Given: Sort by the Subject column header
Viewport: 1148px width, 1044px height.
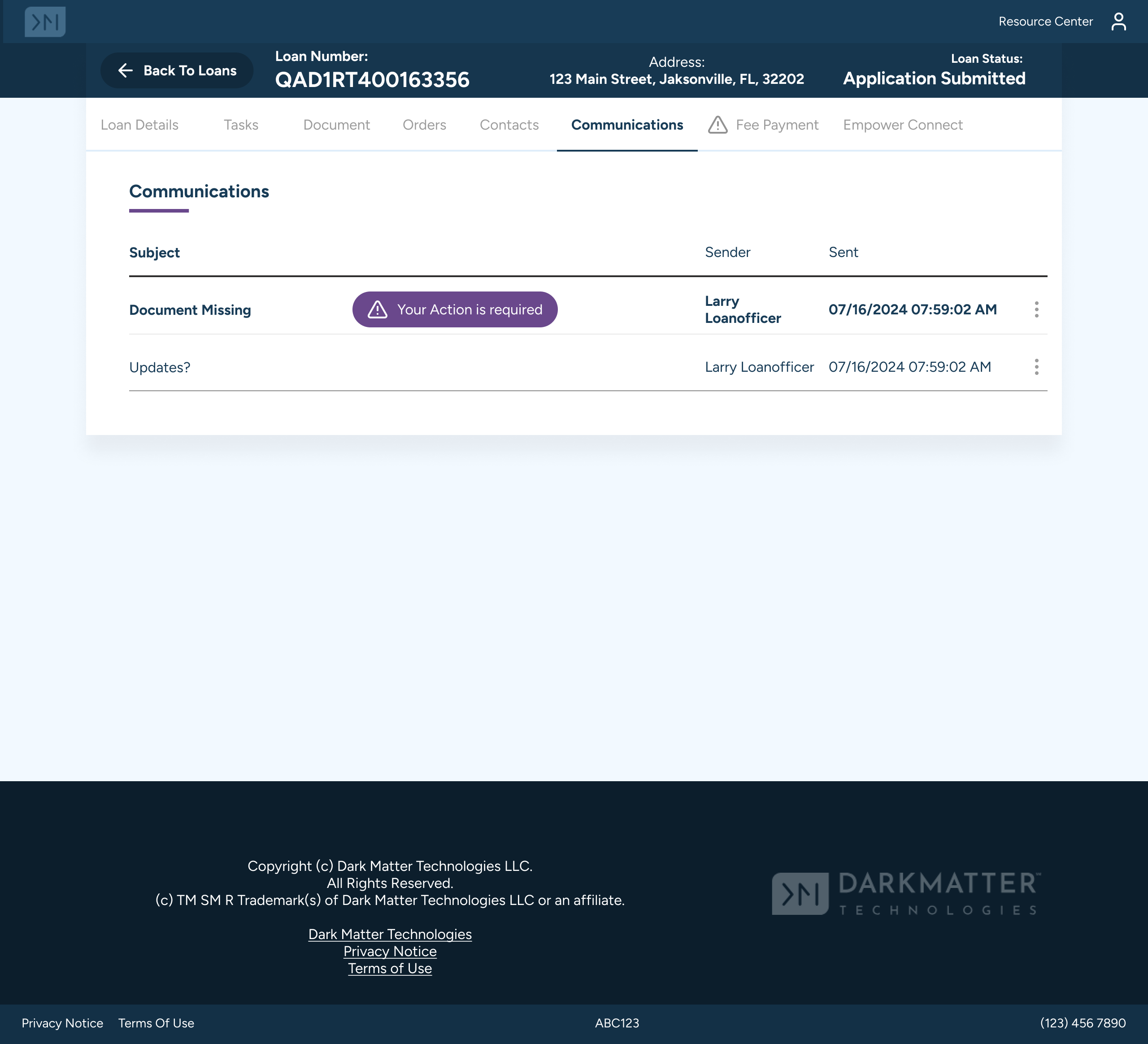Looking at the screenshot, I should (154, 252).
